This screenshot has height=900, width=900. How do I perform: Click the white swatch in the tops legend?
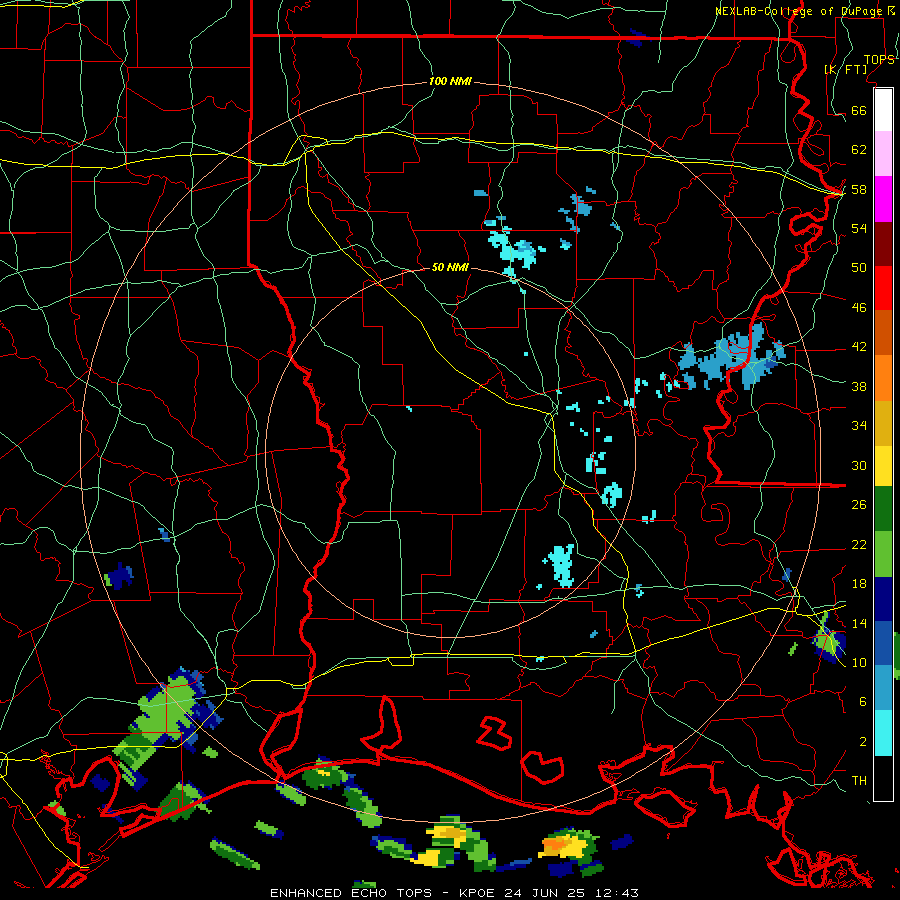(883, 110)
